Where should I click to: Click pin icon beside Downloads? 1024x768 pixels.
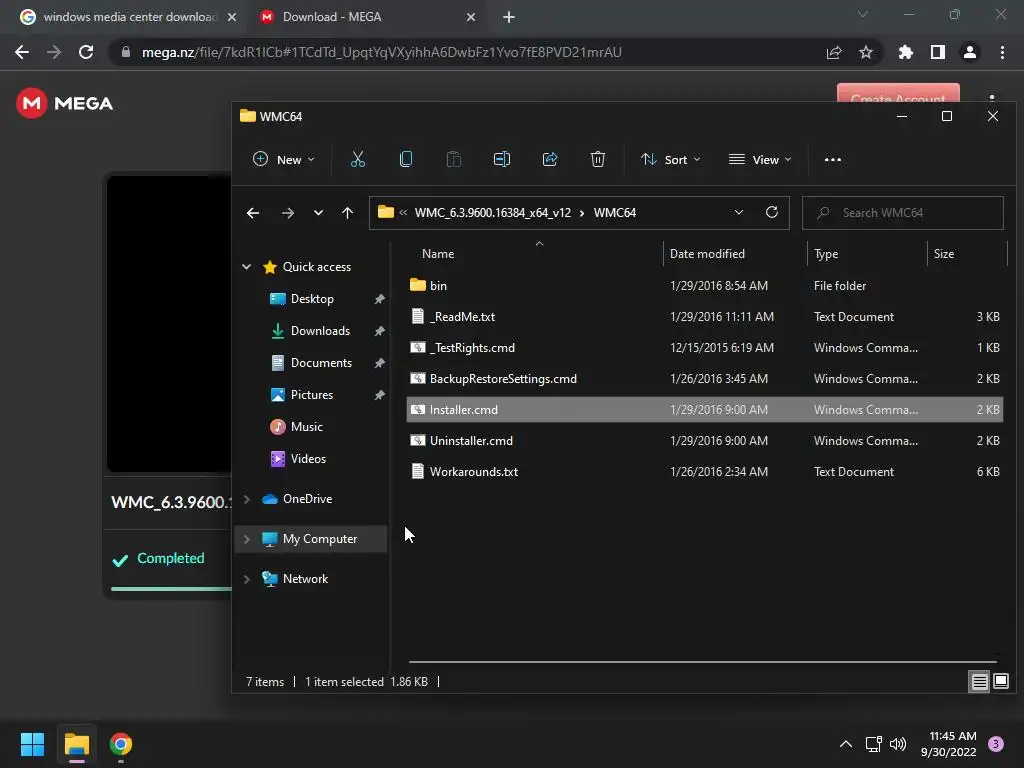(x=379, y=331)
